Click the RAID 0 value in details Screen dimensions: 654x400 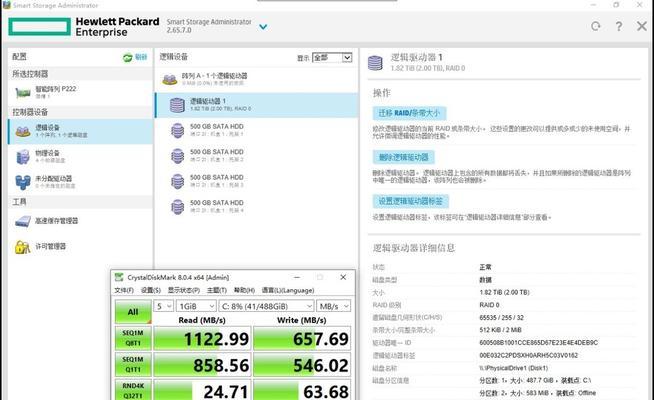coord(489,305)
